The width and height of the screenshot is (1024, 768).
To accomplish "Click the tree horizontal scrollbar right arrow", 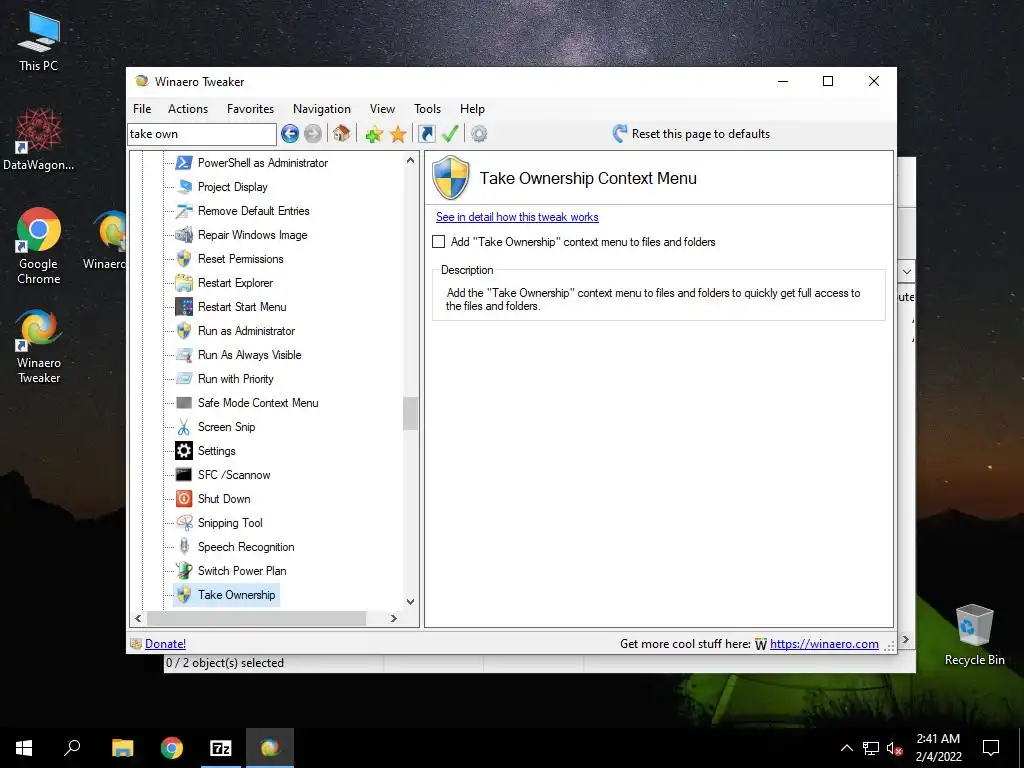I will 394,618.
